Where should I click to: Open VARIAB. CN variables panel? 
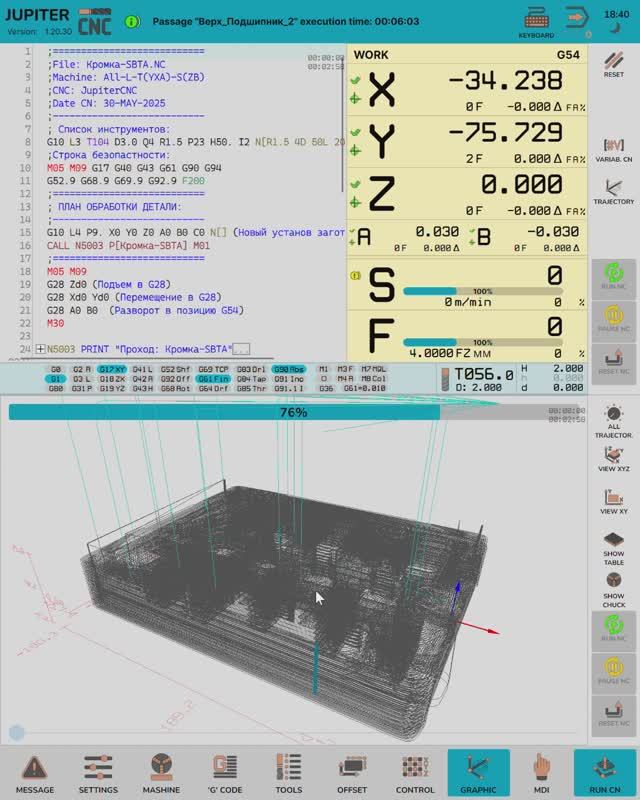pyautogui.click(x=613, y=150)
